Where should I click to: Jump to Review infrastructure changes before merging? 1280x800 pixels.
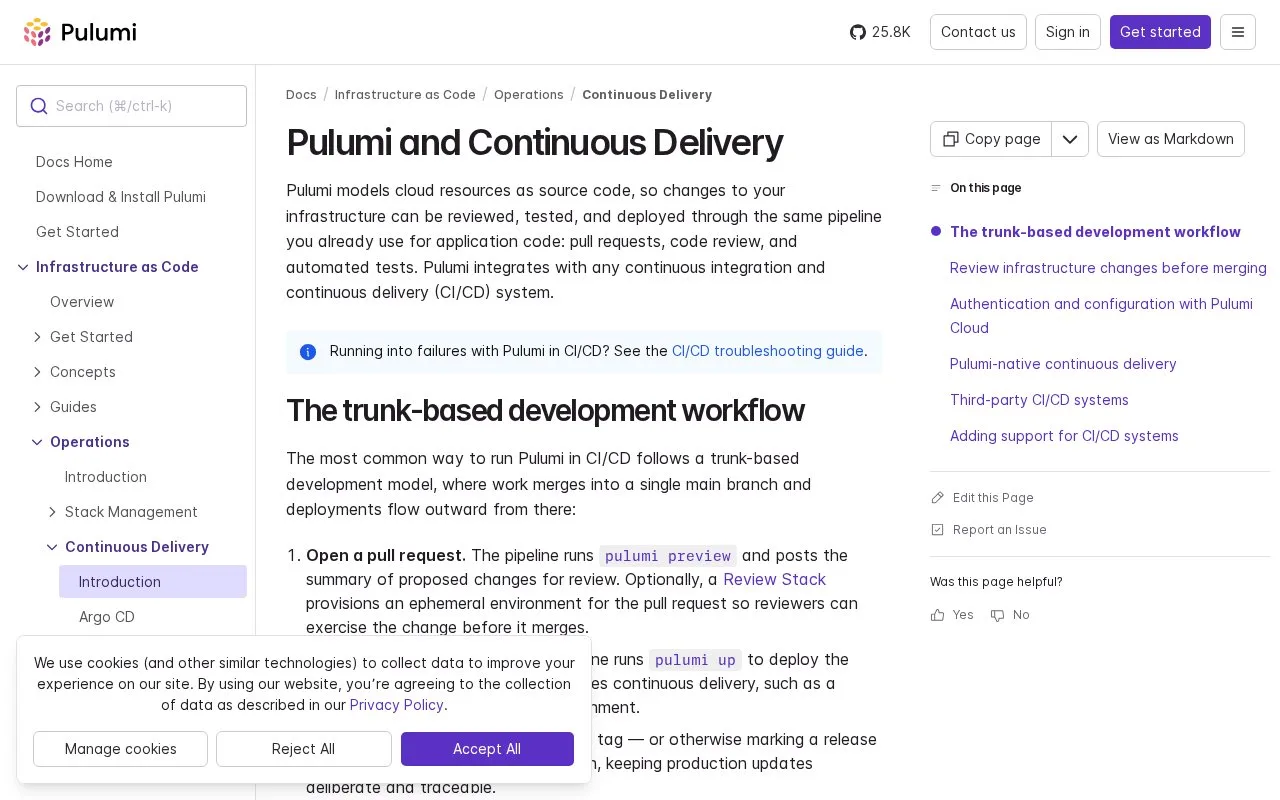coord(1108,268)
